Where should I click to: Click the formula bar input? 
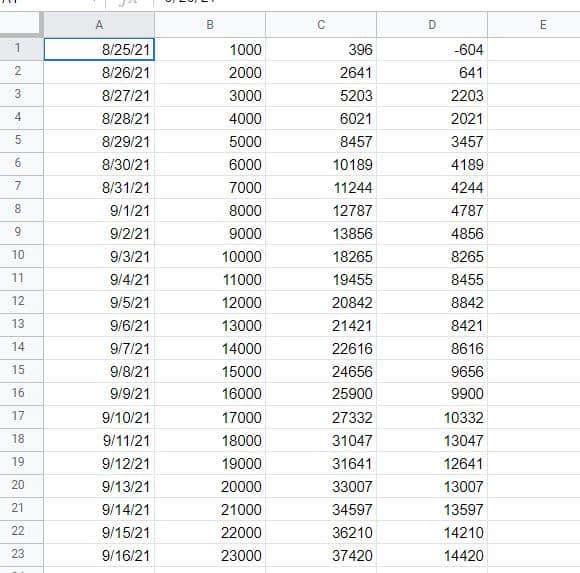pyautogui.click(x=366, y=3)
